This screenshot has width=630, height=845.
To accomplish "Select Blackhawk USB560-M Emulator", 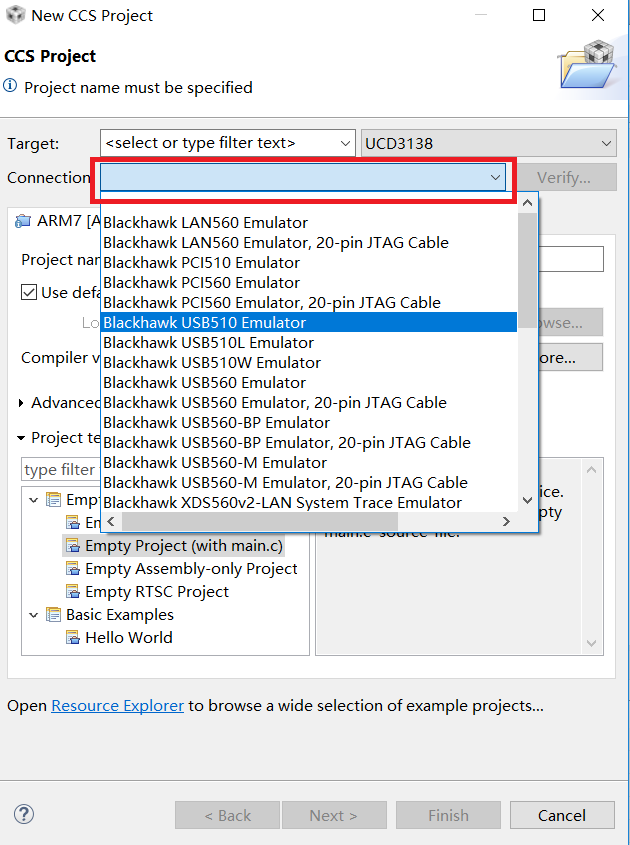I will pos(309,462).
